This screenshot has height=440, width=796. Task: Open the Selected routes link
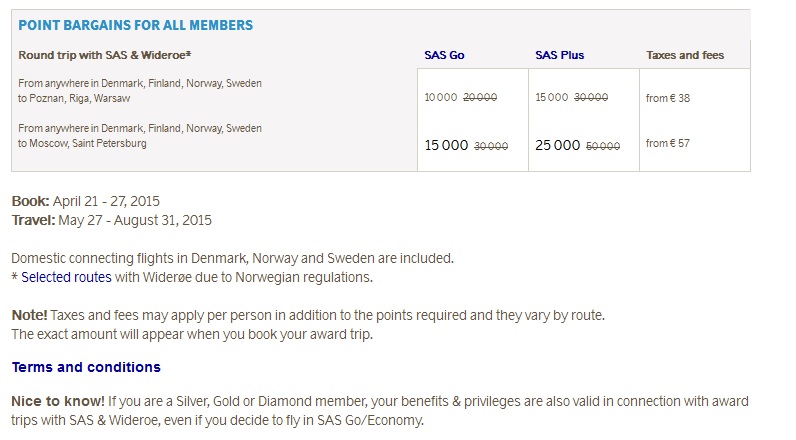tap(66, 277)
